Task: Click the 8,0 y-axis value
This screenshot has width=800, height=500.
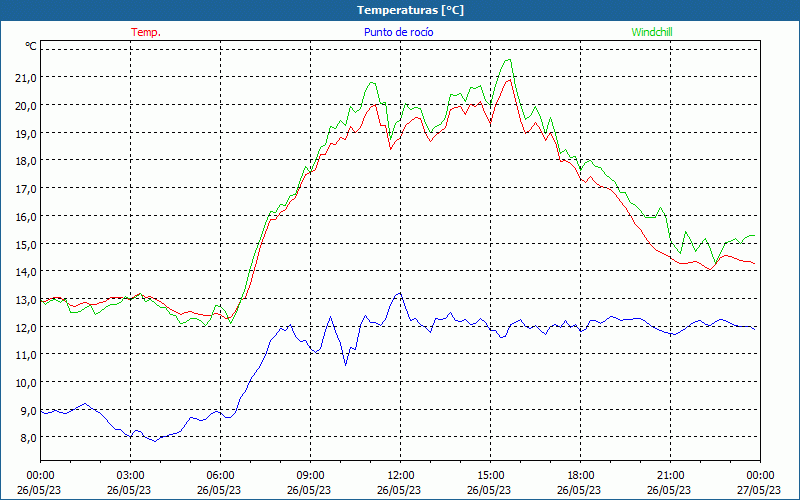Action: (x=27, y=438)
